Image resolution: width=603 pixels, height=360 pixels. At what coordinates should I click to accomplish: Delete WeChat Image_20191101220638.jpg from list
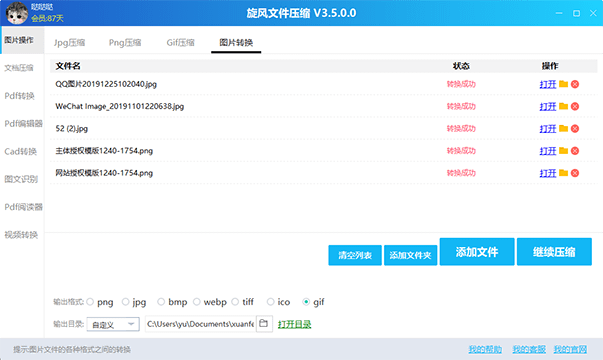pyautogui.click(x=575, y=107)
